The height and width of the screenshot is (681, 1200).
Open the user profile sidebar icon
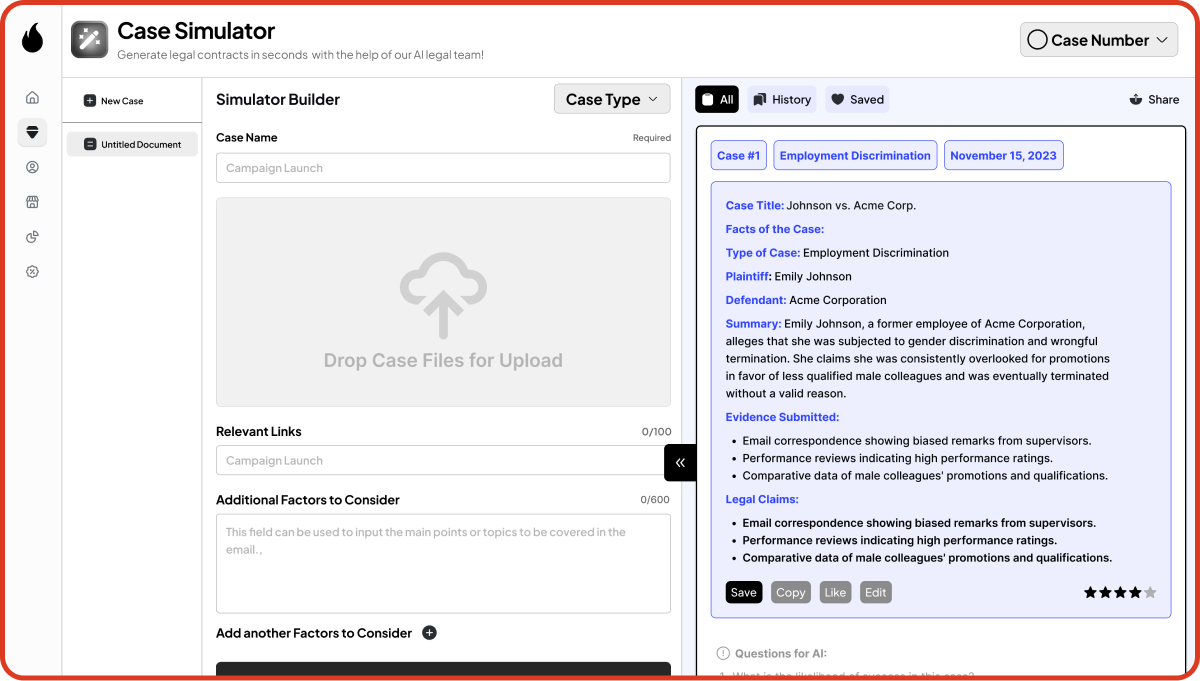(x=32, y=167)
